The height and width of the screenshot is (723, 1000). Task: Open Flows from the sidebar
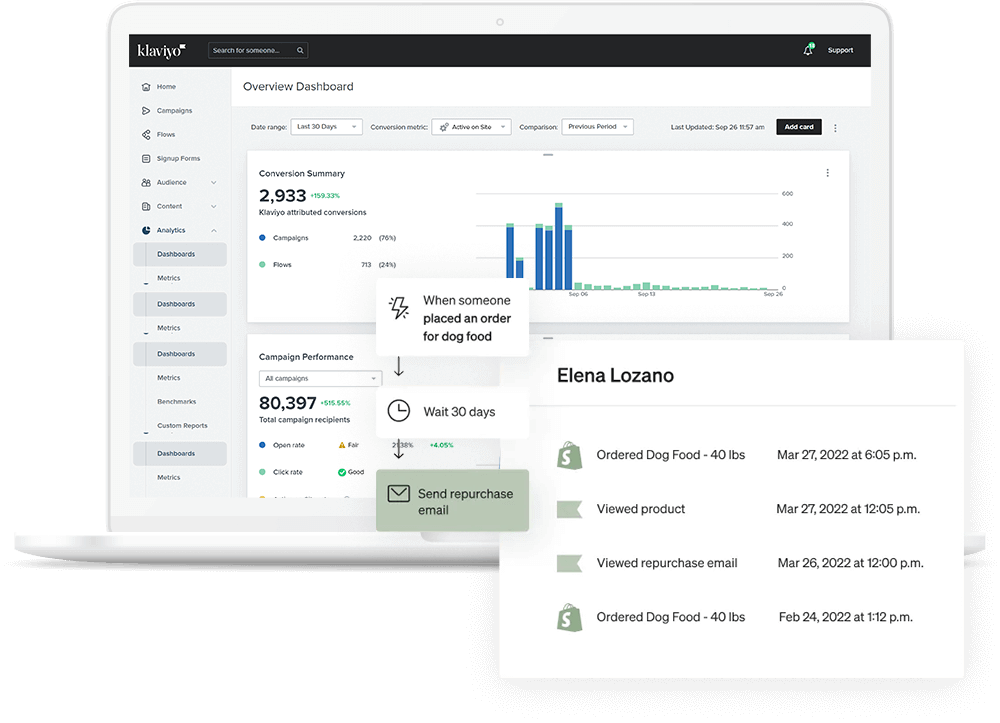(166, 135)
